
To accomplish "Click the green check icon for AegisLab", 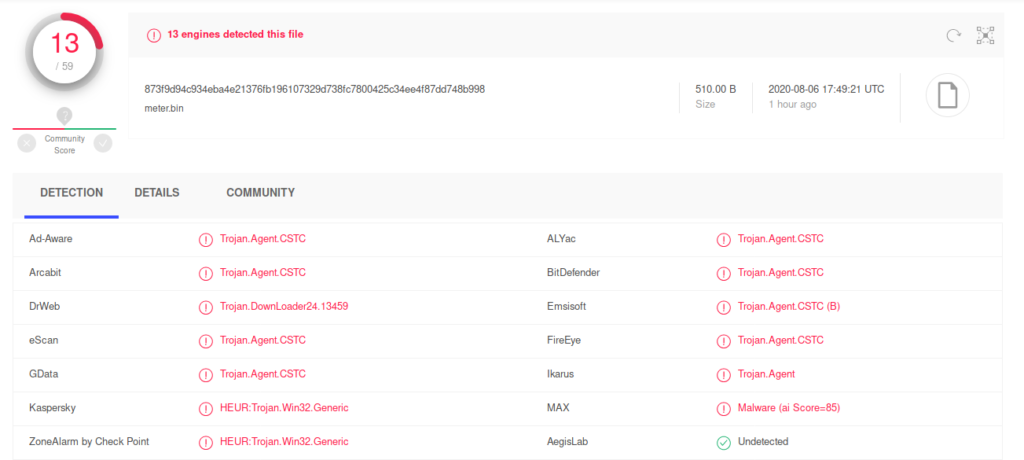I will pos(723,441).
